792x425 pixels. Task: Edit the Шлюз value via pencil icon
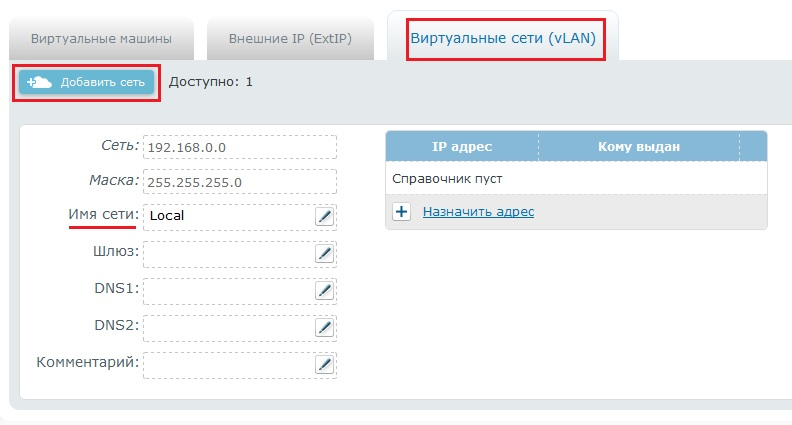(x=324, y=253)
